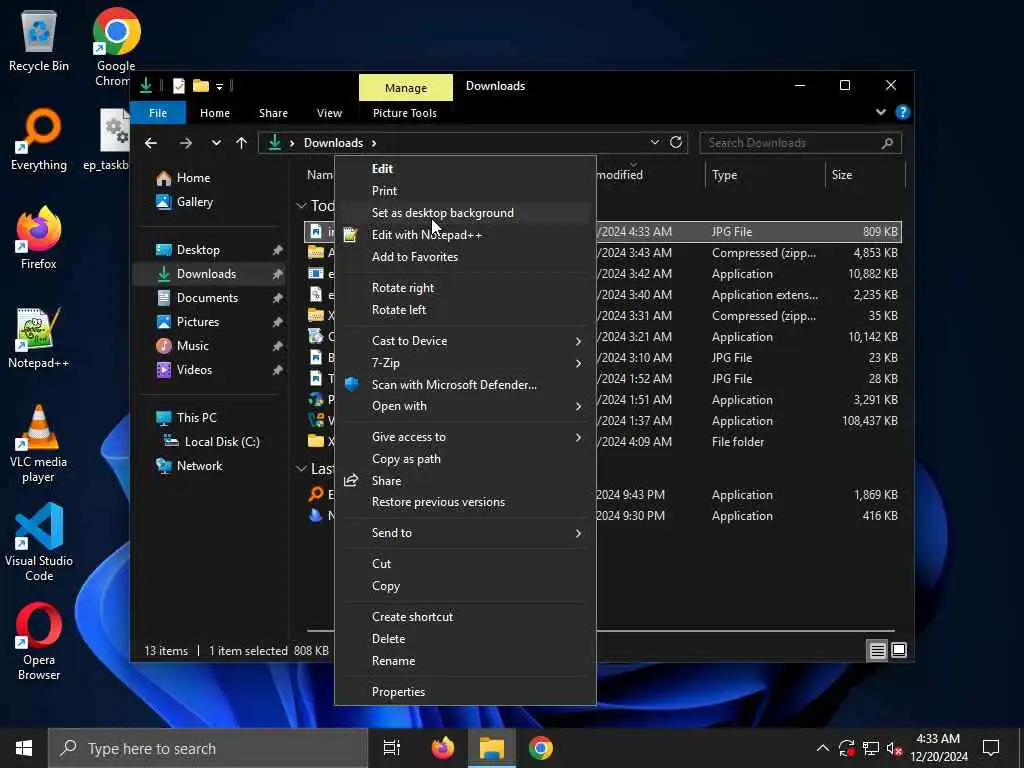Open Chrome from the taskbar
Screen dimensions: 1024x768
(x=541, y=748)
